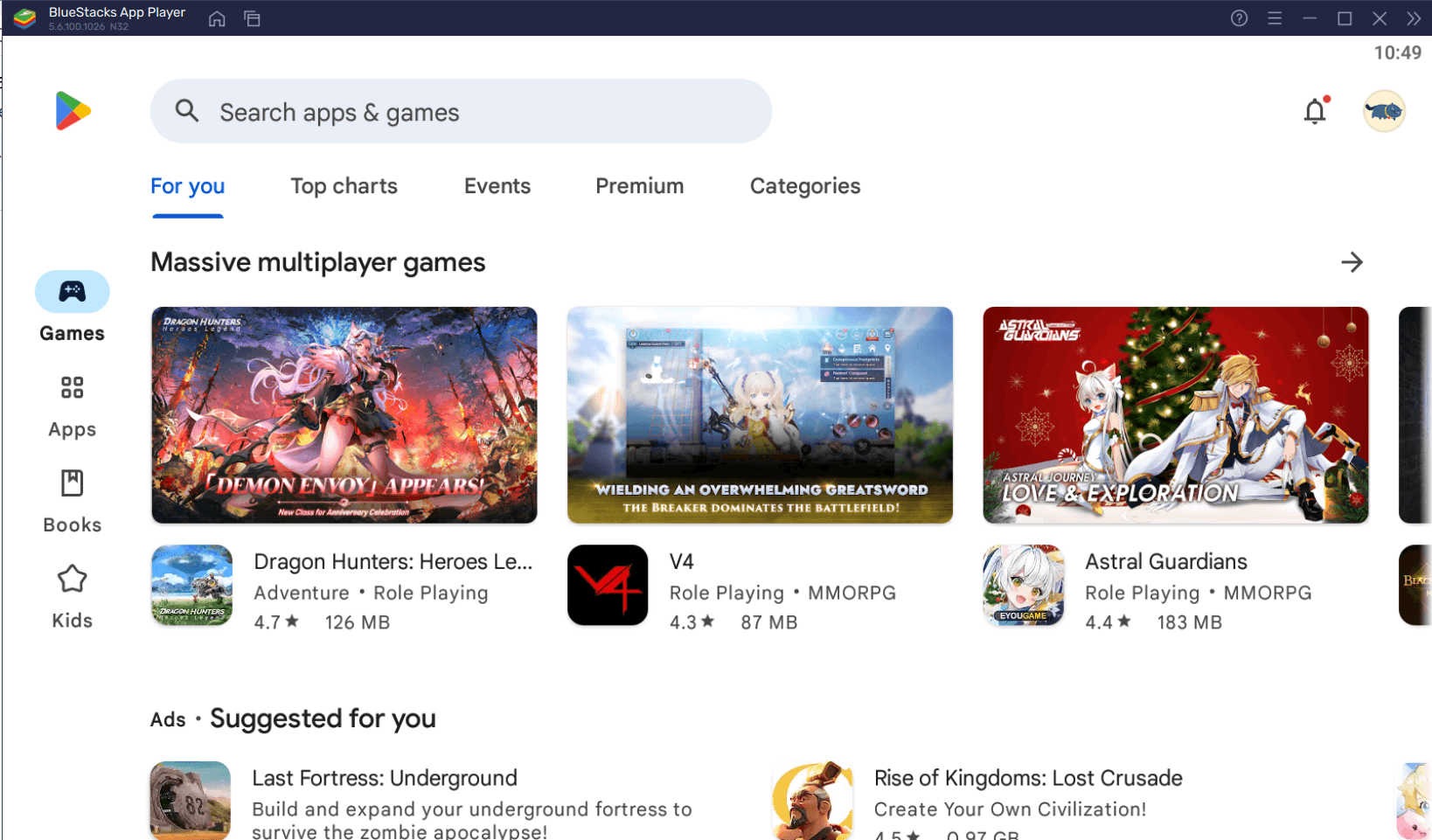The width and height of the screenshot is (1432, 840).
Task: Click the 87 MB size of V4
Action: click(769, 622)
